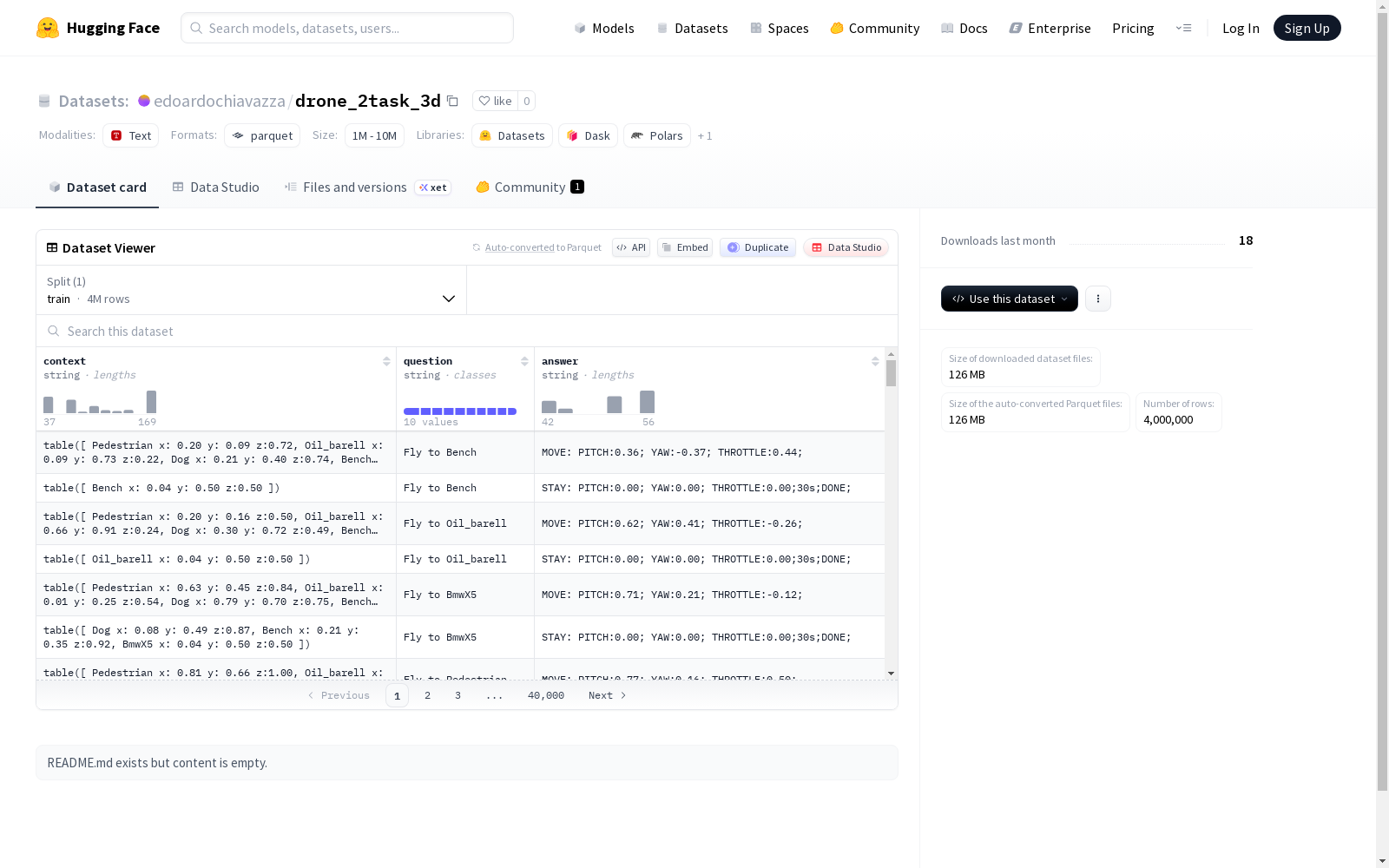Sort by the question column arrows

524,361
